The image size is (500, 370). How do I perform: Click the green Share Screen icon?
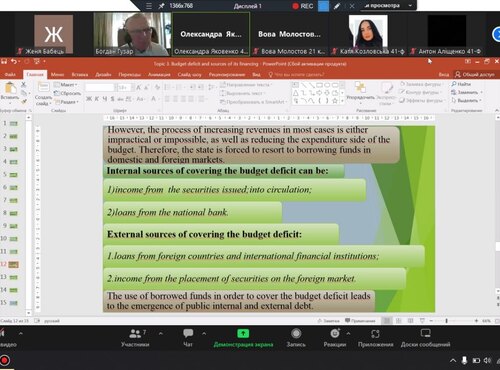(x=243, y=333)
